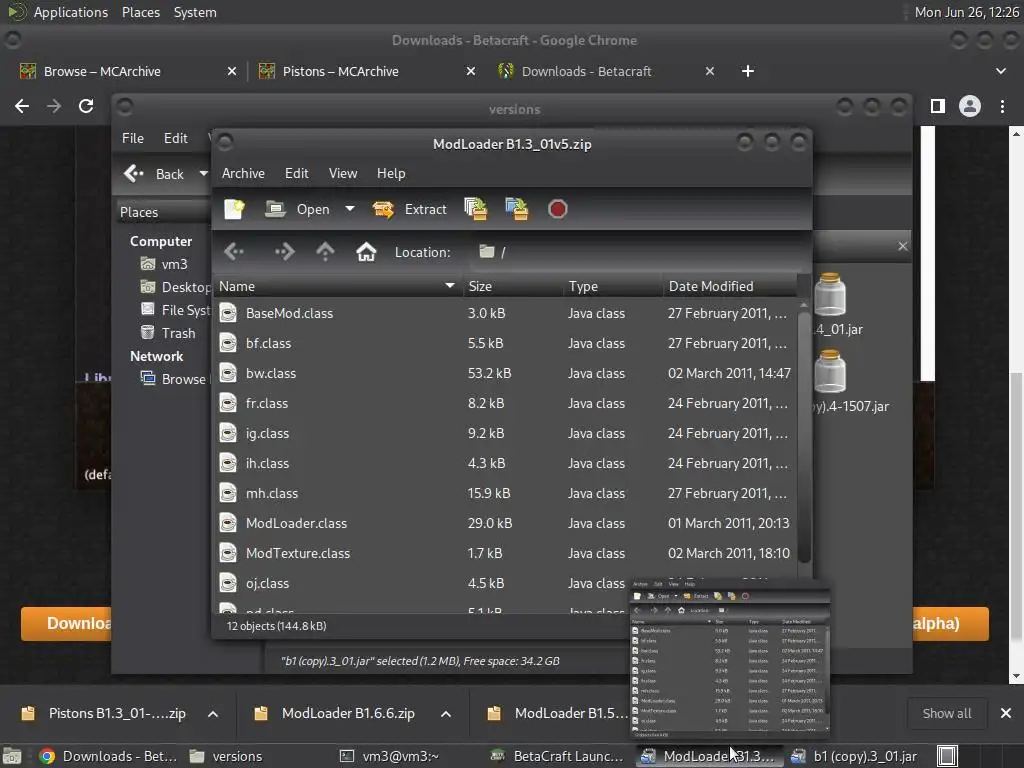Image resolution: width=1024 pixels, height=768 pixels.
Task: Open Desktop in the Places sidebar
Action: [175, 287]
